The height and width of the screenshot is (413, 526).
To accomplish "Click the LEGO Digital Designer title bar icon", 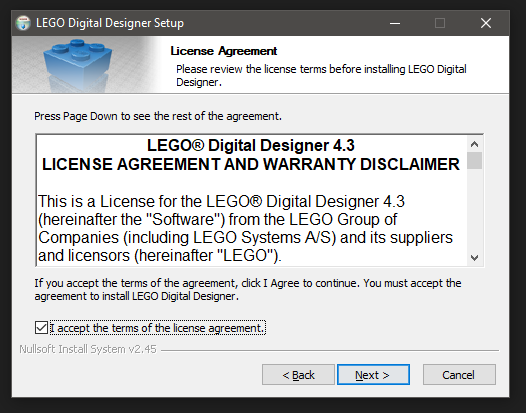I will tap(23, 23).
